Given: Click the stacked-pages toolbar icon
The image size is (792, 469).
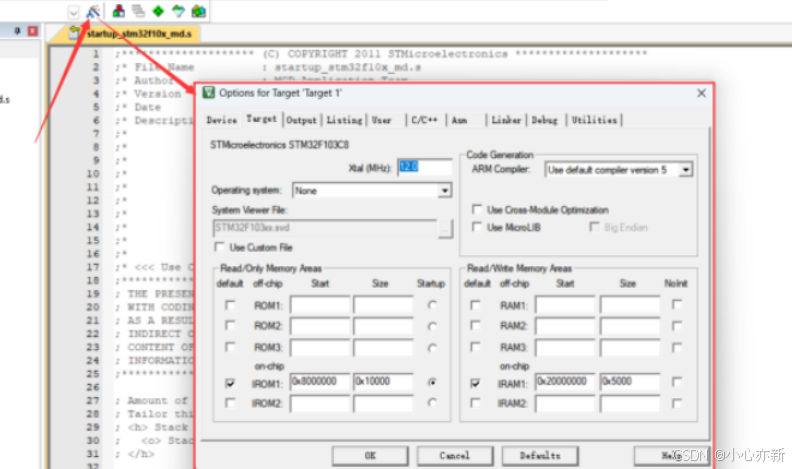Looking at the screenshot, I should point(138,11).
